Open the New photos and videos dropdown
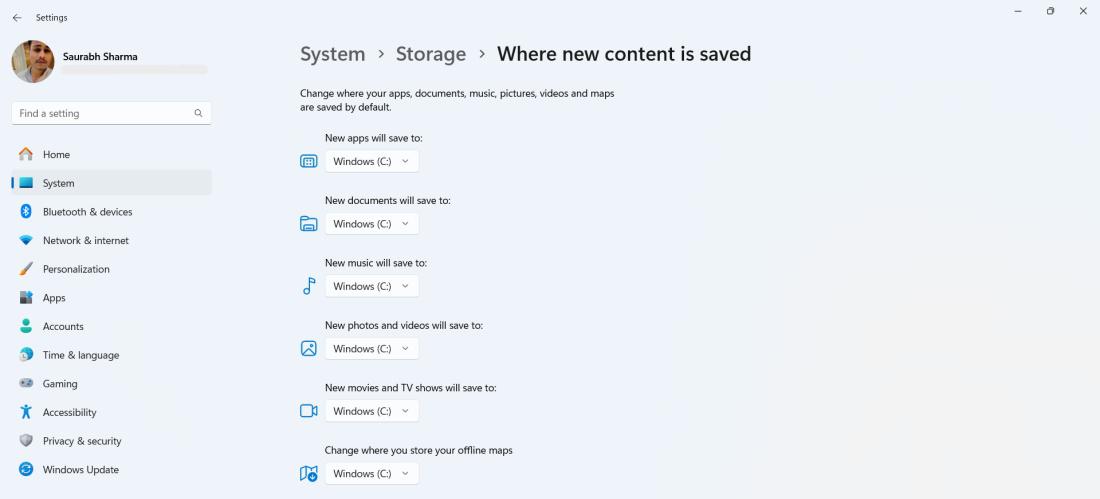Image resolution: width=1100 pixels, height=499 pixels. point(372,349)
